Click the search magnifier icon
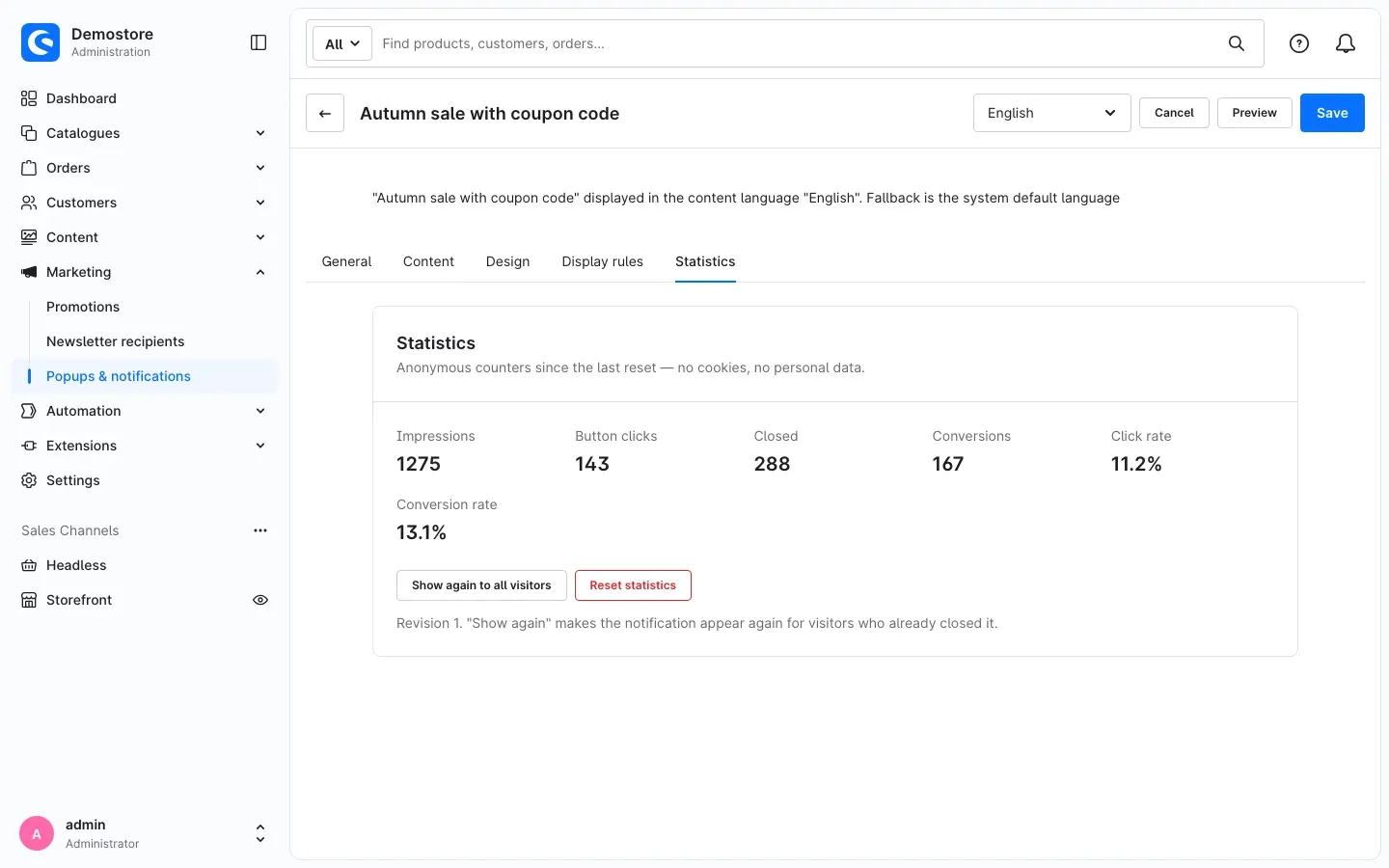The width and height of the screenshot is (1389, 868). pyautogui.click(x=1236, y=43)
